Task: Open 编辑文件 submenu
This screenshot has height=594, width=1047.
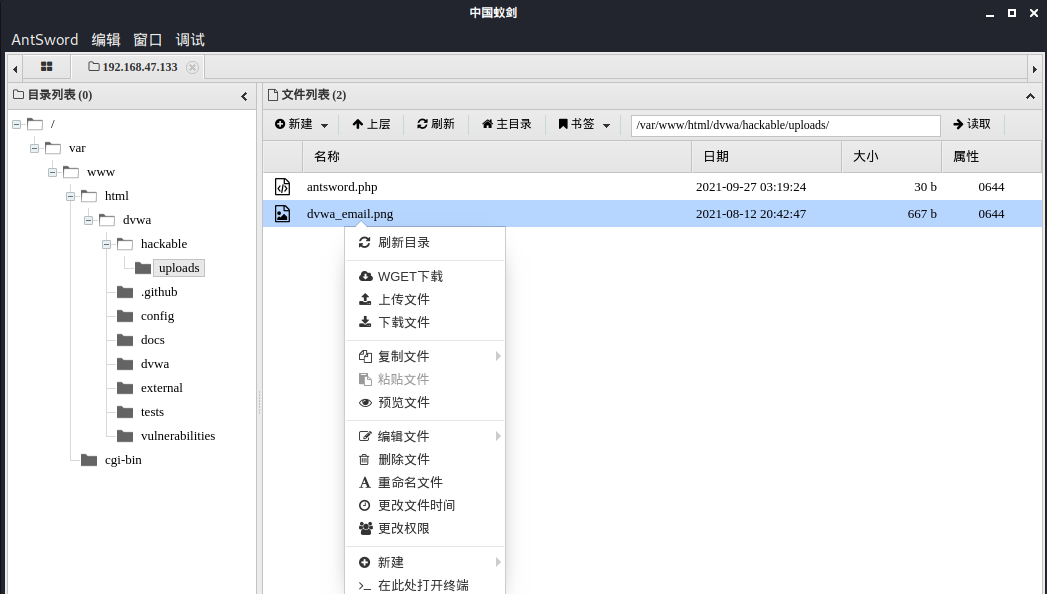Action: 425,436
